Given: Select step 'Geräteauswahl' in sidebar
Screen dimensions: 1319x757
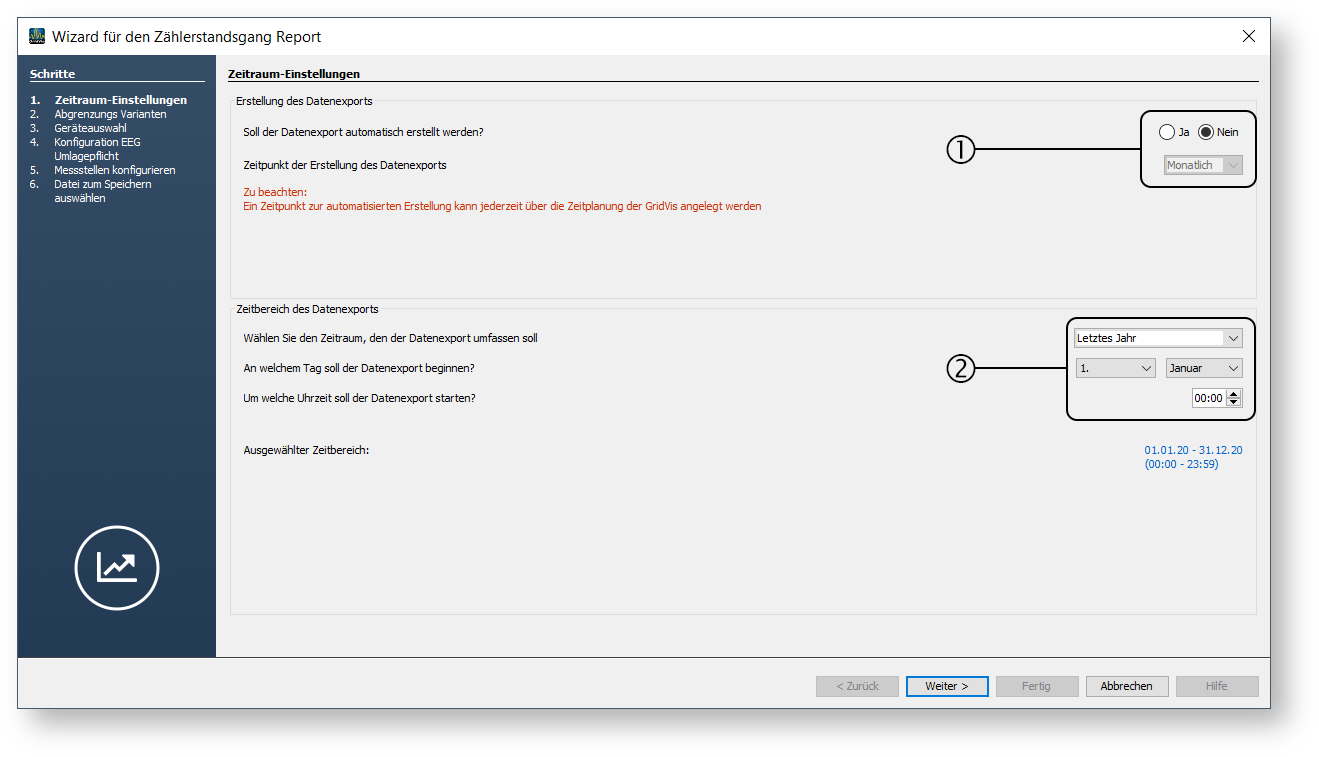Looking at the screenshot, I should (x=90, y=128).
